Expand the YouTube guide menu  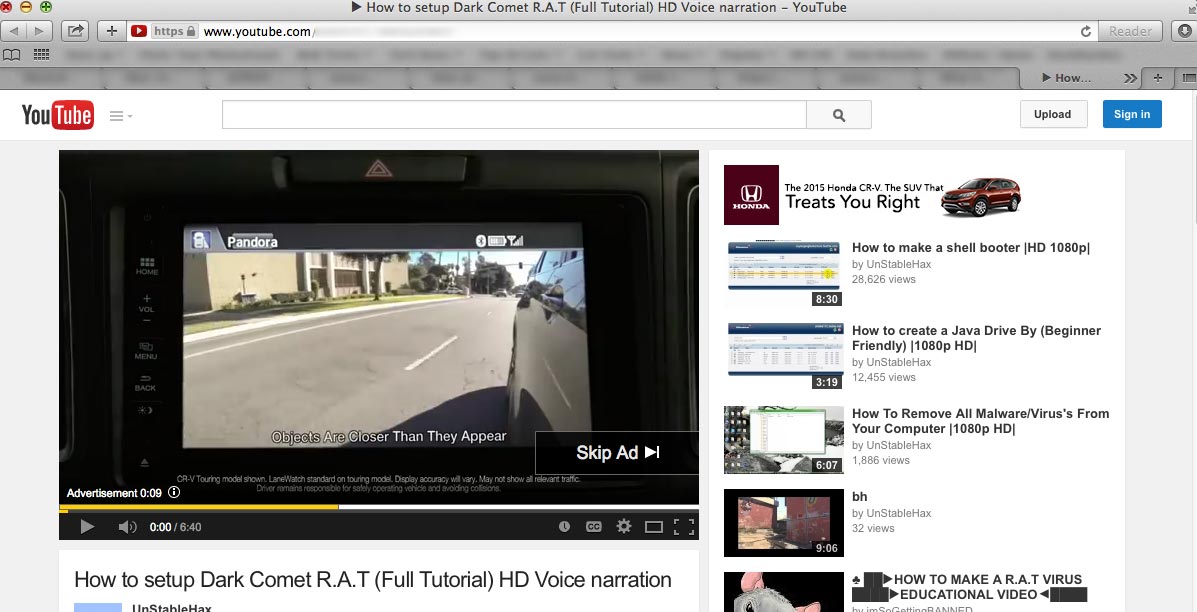[120, 116]
